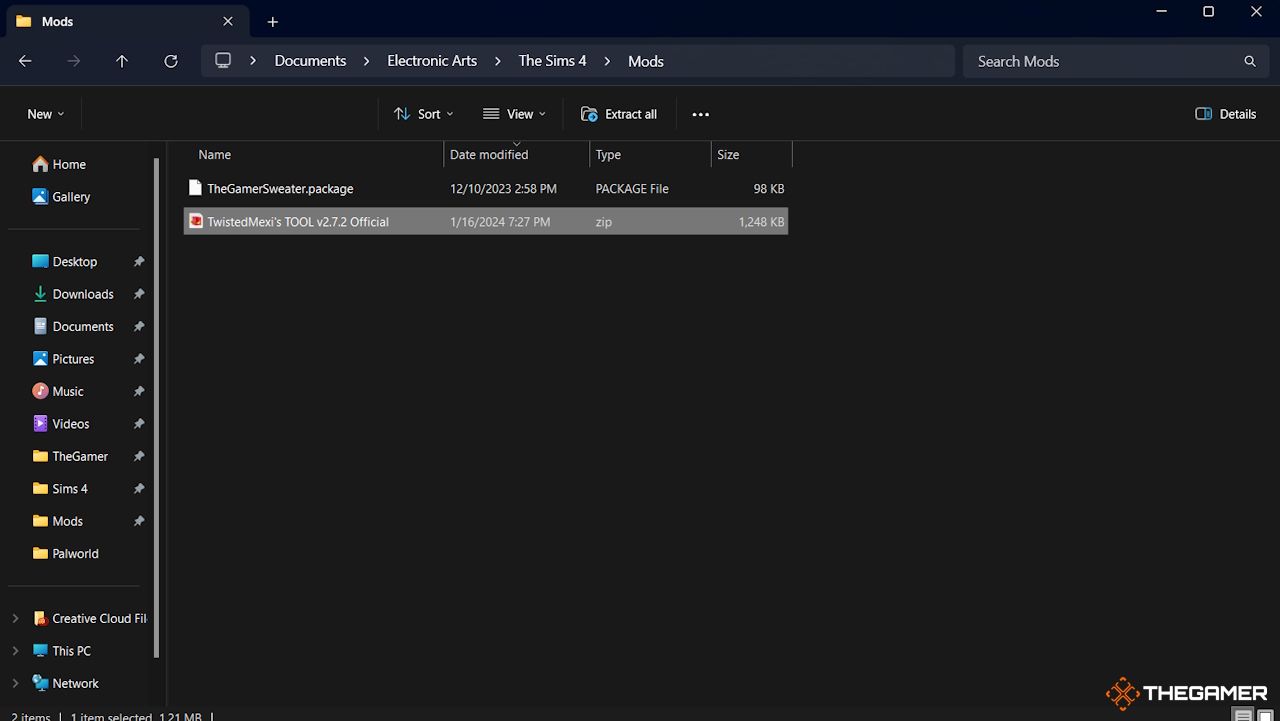The image size is (1280, 721).
Task: Switch to large thumbnails view icon
Action: tap(1265, 715)
